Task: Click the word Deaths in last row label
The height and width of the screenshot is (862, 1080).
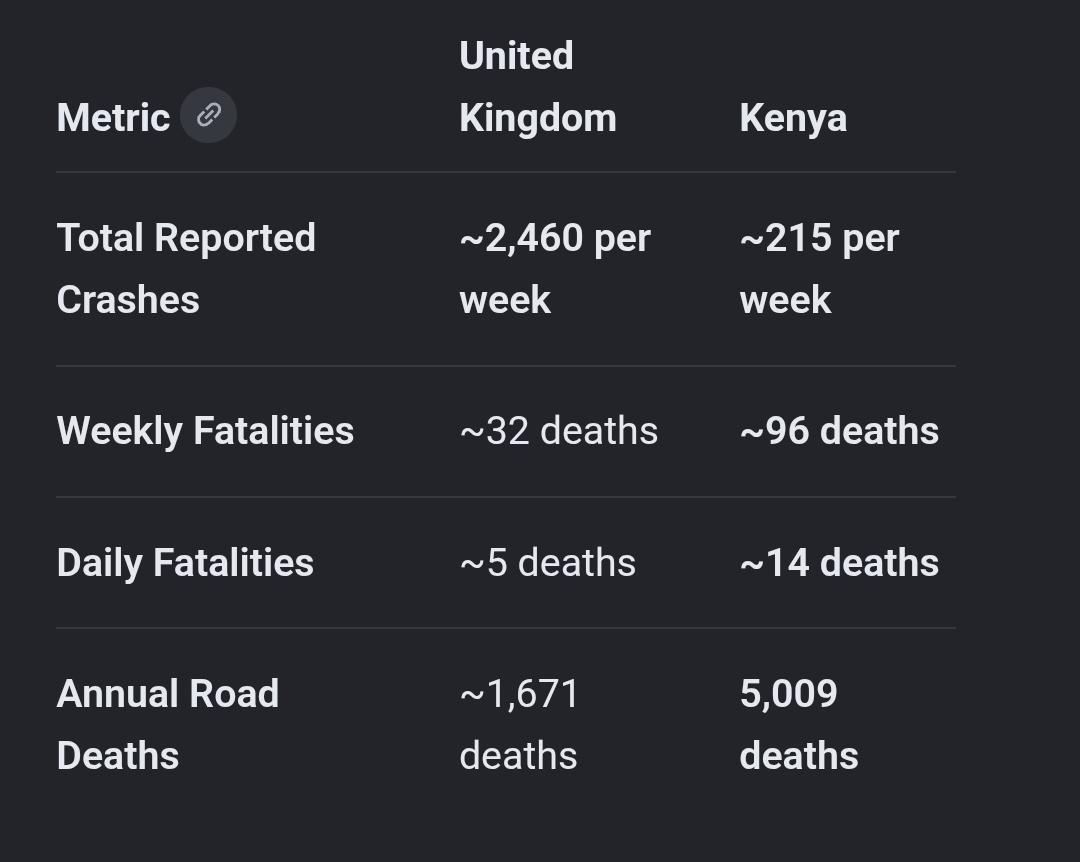Action: (x=118, y=756)
